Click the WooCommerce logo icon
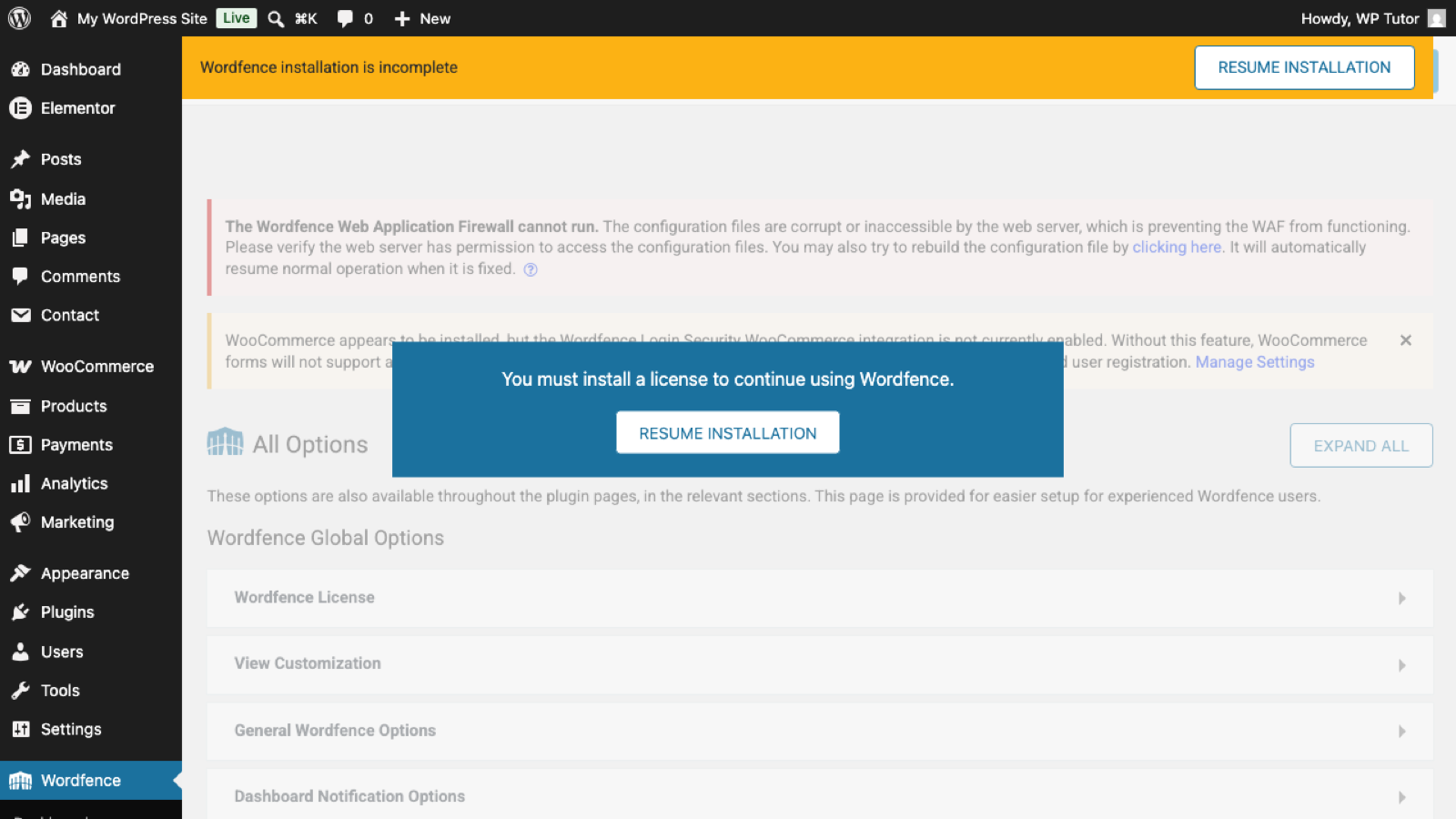 (x=20, y=367)
